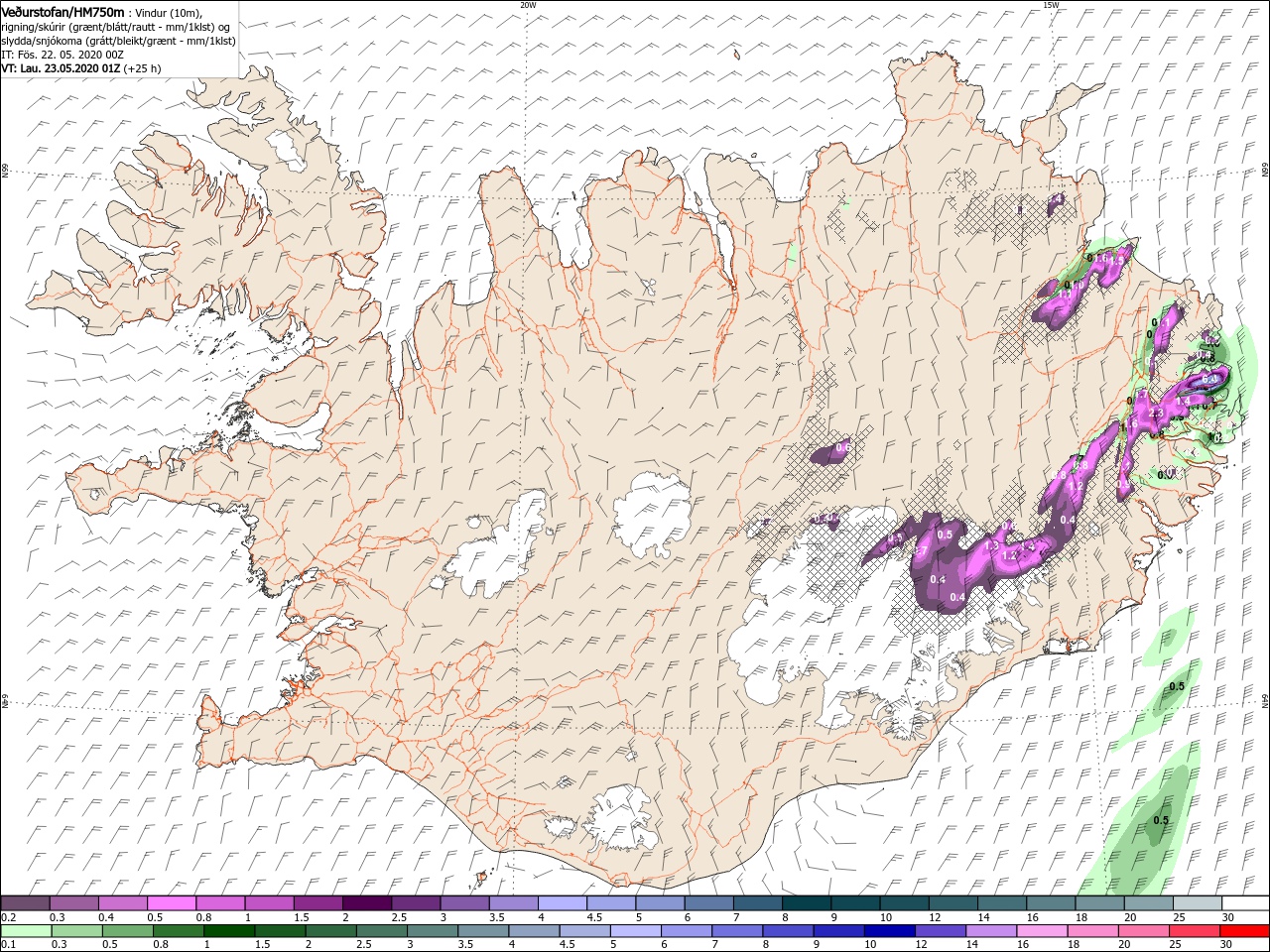Click the bright red 30 swatch in lower legend
The image size is (1270, 952).
point(1243,931)
